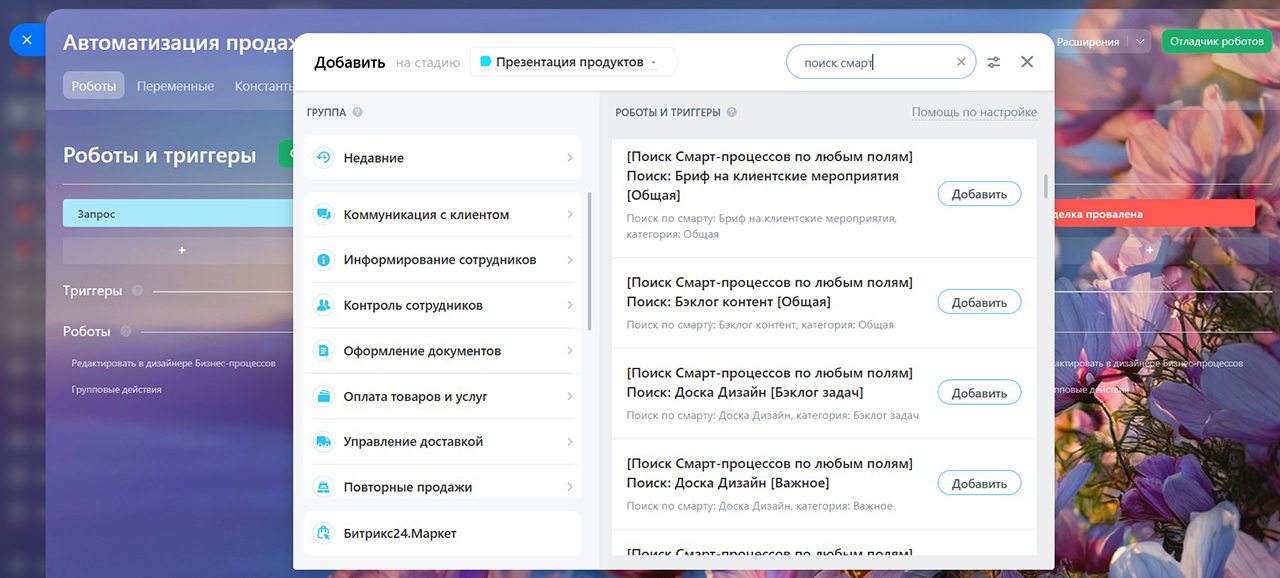Open search filter settings icon
1280x578 pixels.
[x=993, y=62]
